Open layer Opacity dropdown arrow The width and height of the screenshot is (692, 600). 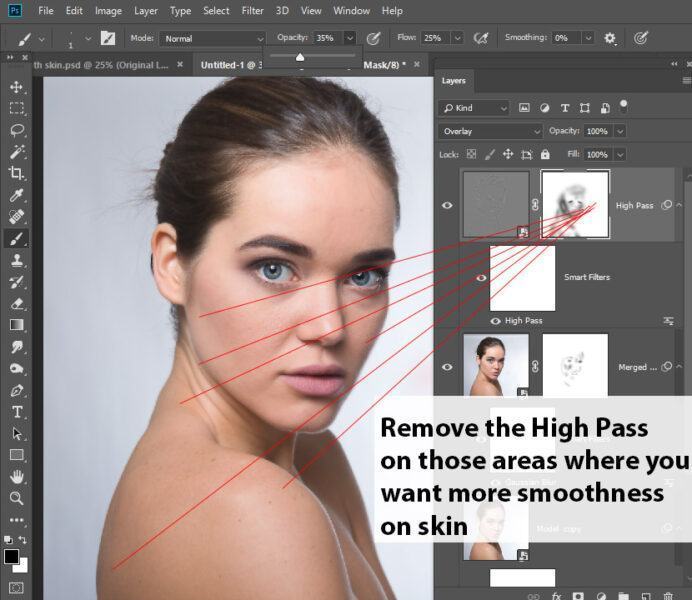point(620,131)
